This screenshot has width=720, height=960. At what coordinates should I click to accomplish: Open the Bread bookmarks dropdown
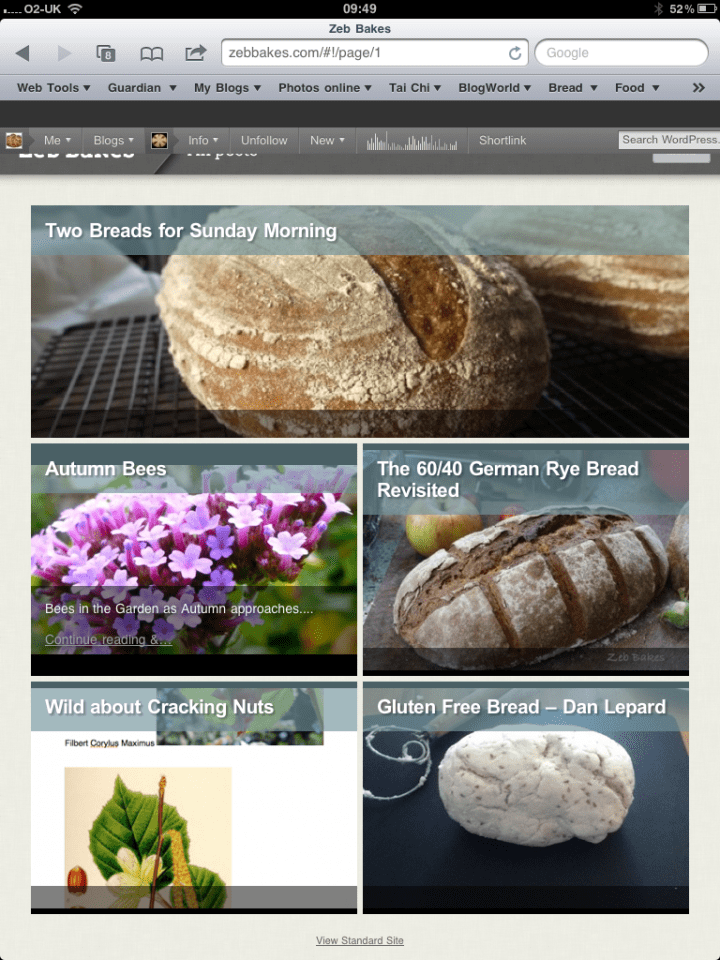click(x=572, y=88)
